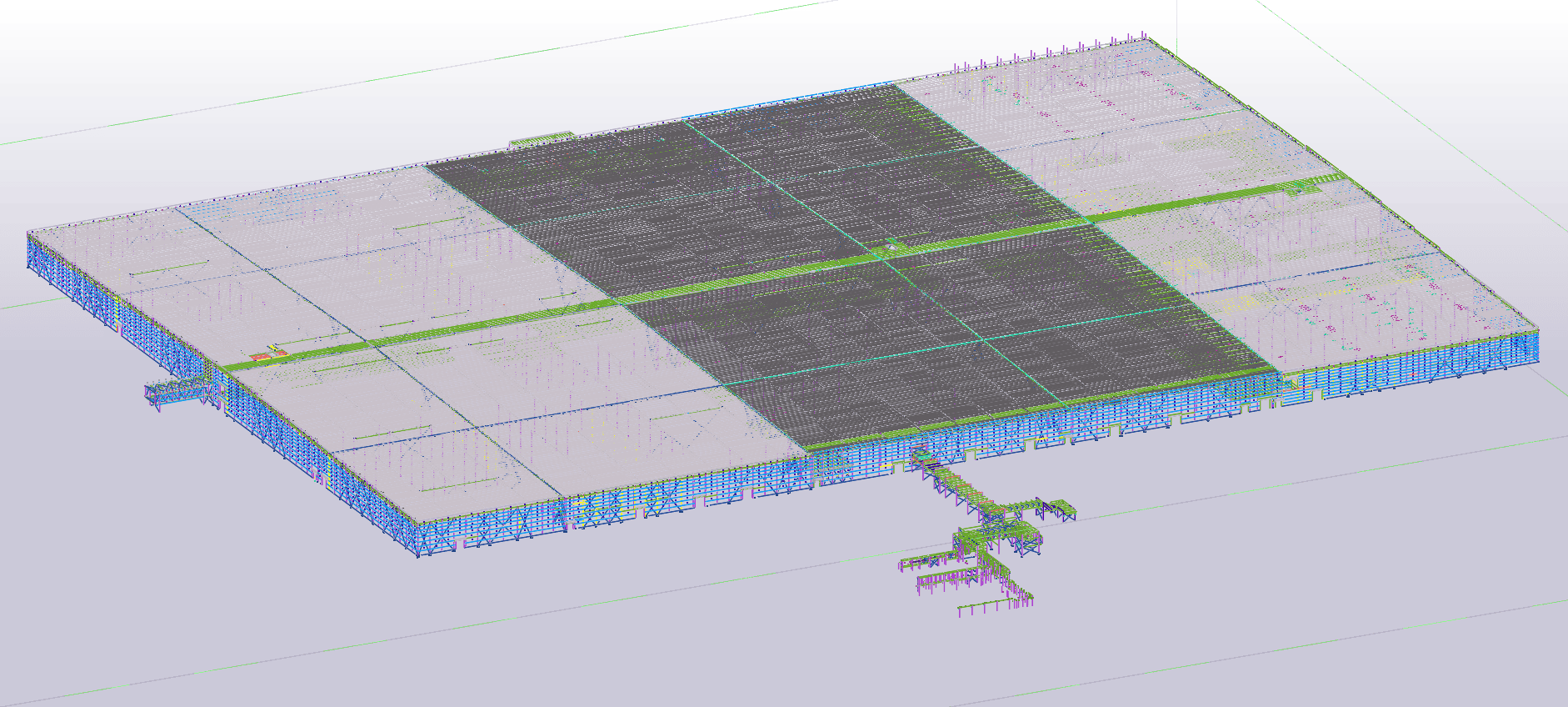The image size is (1568, 707).
Task: Select the right-side blue wall framing
Action: (1416, 363)
